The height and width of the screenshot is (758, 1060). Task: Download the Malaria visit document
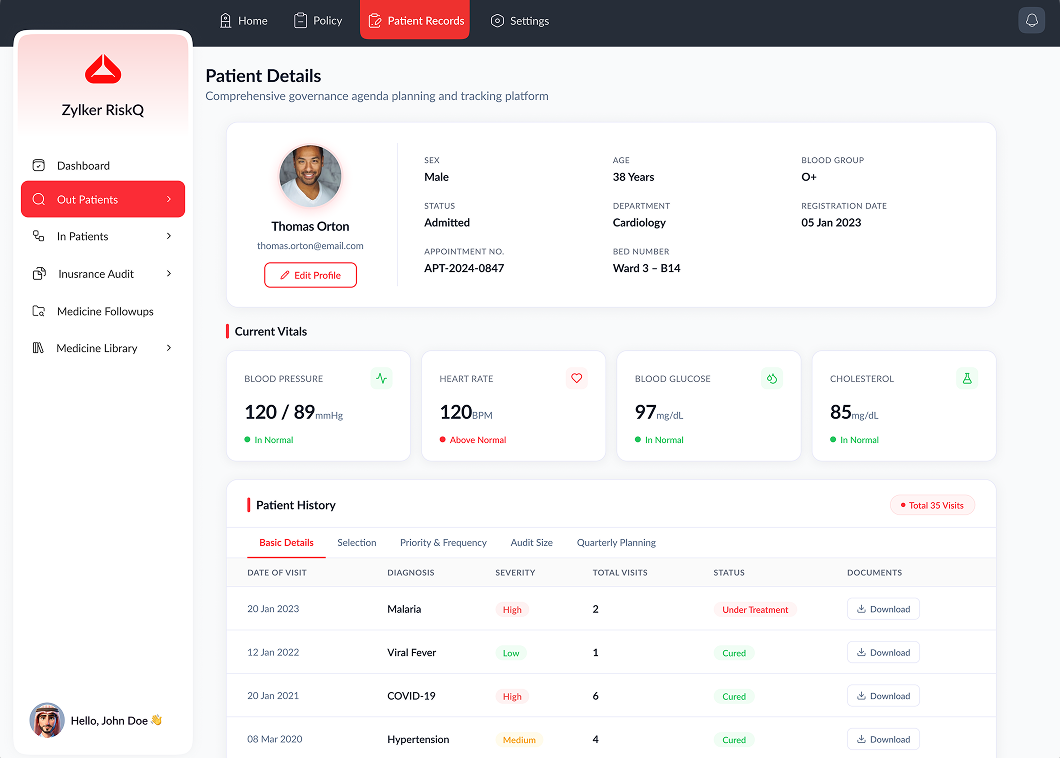pos(883,609)
